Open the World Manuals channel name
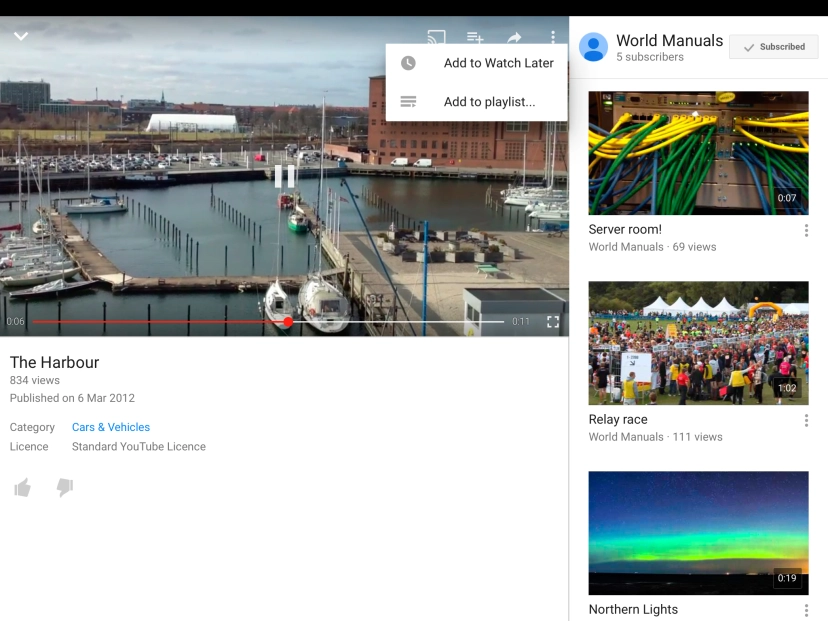The image size is (828, 621). [669, 40]
